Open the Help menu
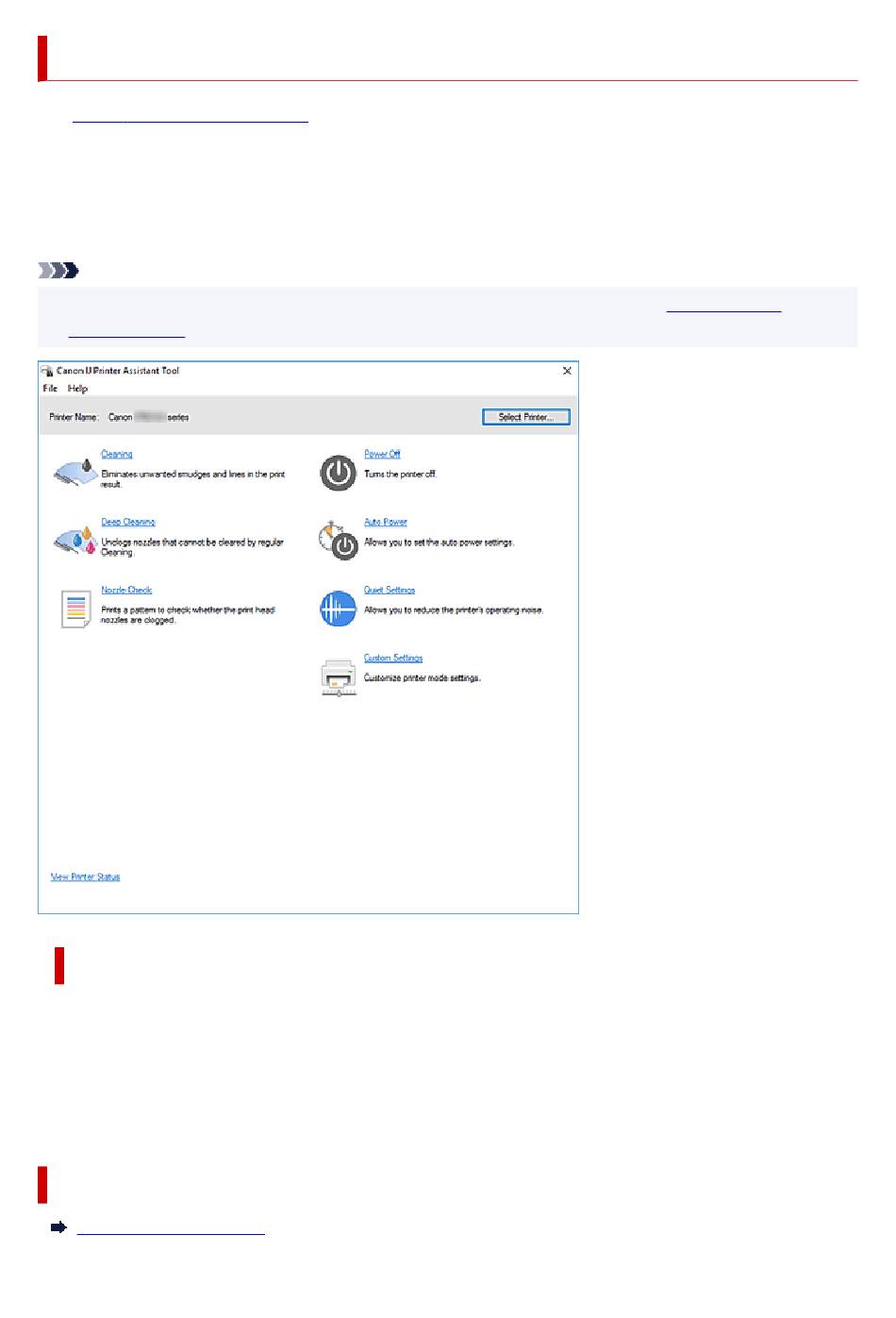Screen dimensions: 896x1318 coord(77,389)
